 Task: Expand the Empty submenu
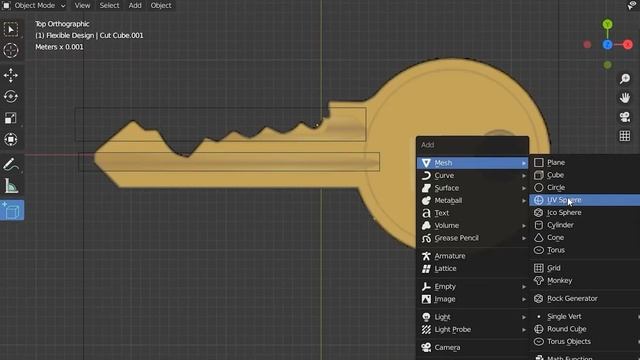(x=473, y=287)
